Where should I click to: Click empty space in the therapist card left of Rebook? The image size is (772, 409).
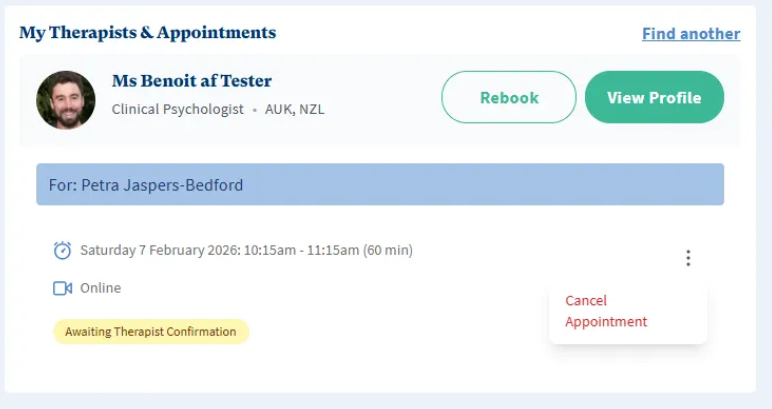pyautogui.click(x=385, y=100)
